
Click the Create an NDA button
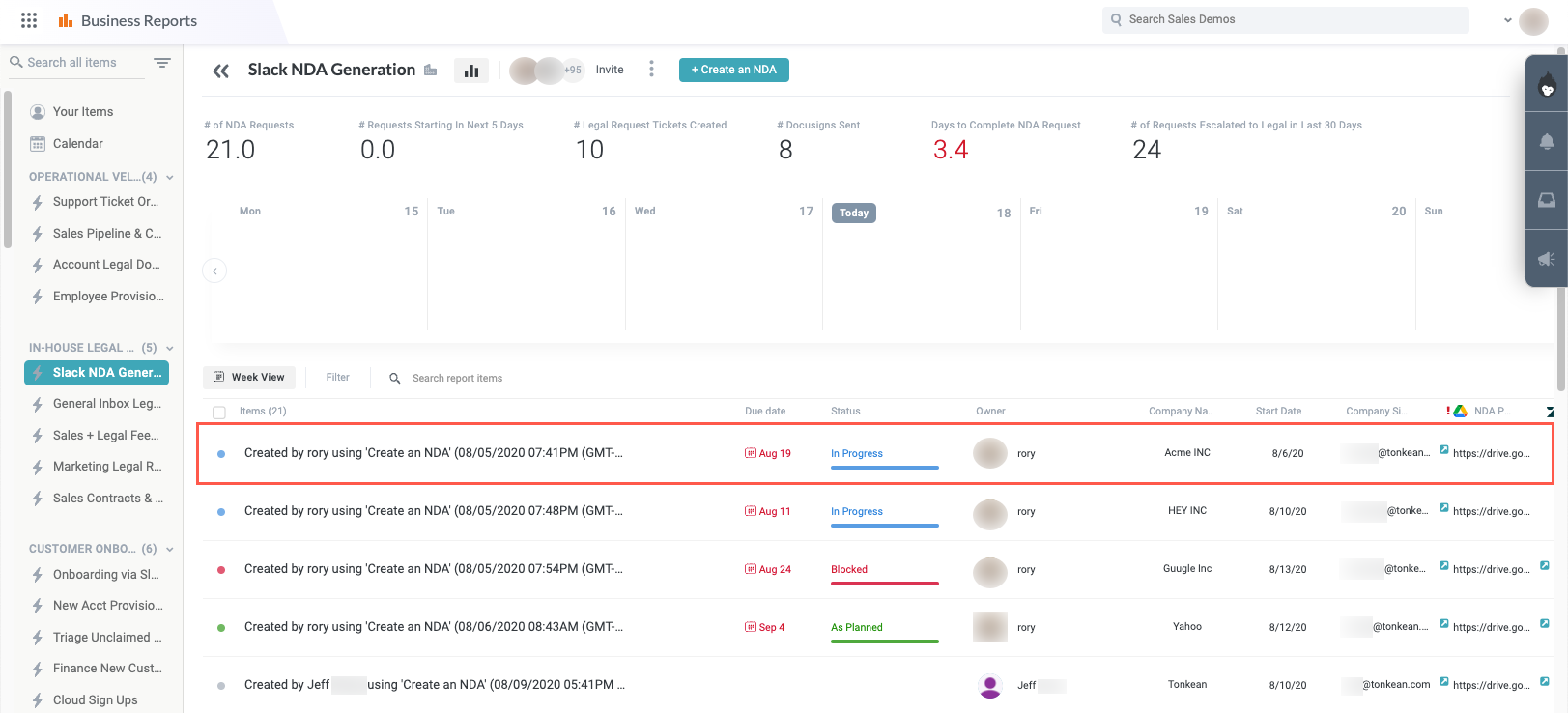point(733,70)
